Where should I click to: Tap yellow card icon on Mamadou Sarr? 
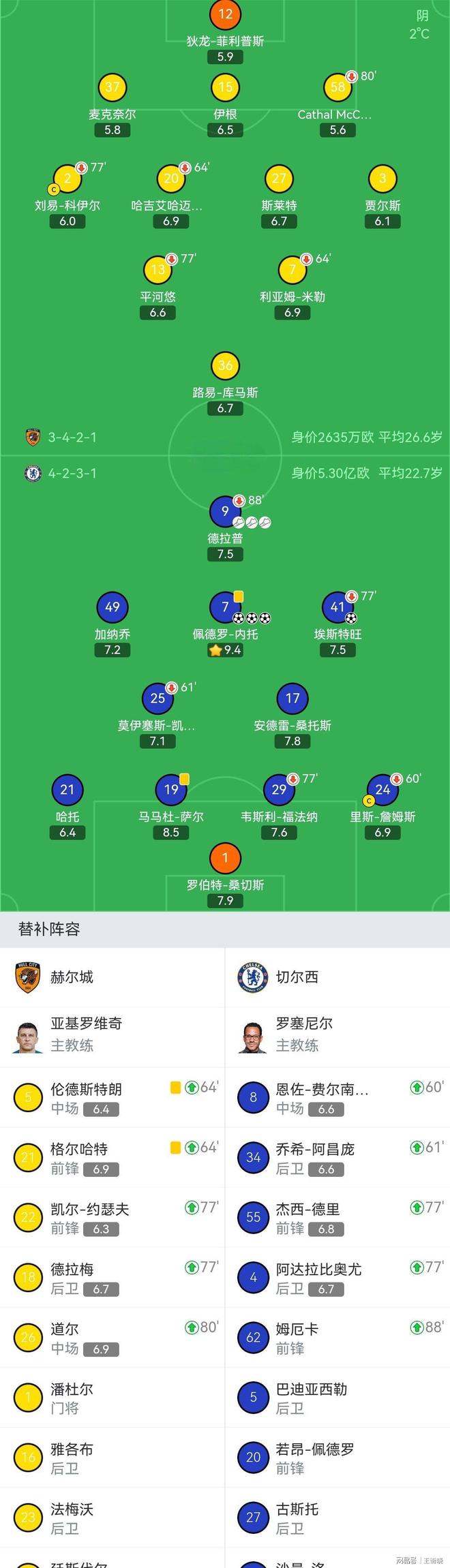[x=184, y=779]
